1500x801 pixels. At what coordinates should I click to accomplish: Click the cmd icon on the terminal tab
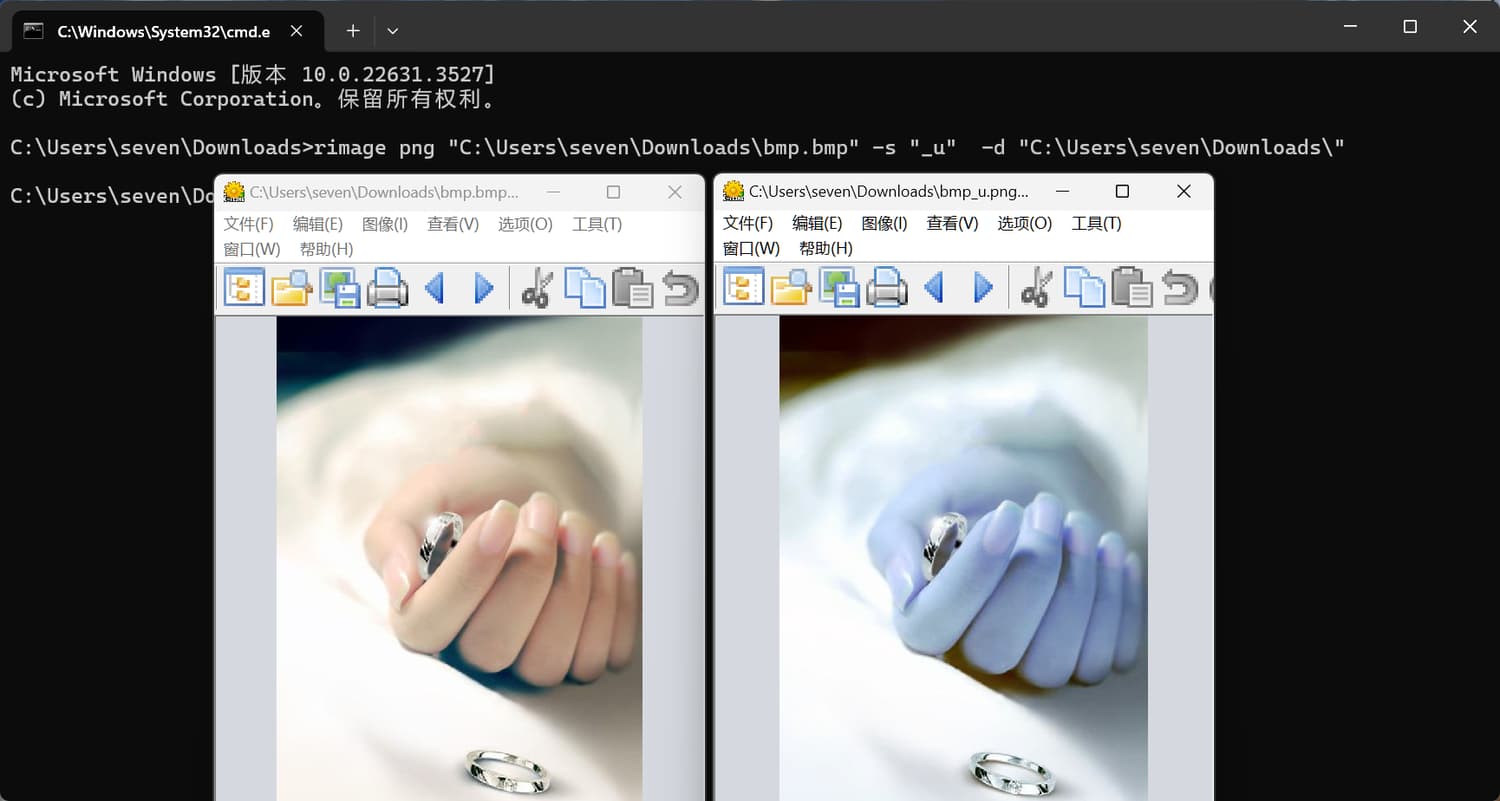coord(33,31)
